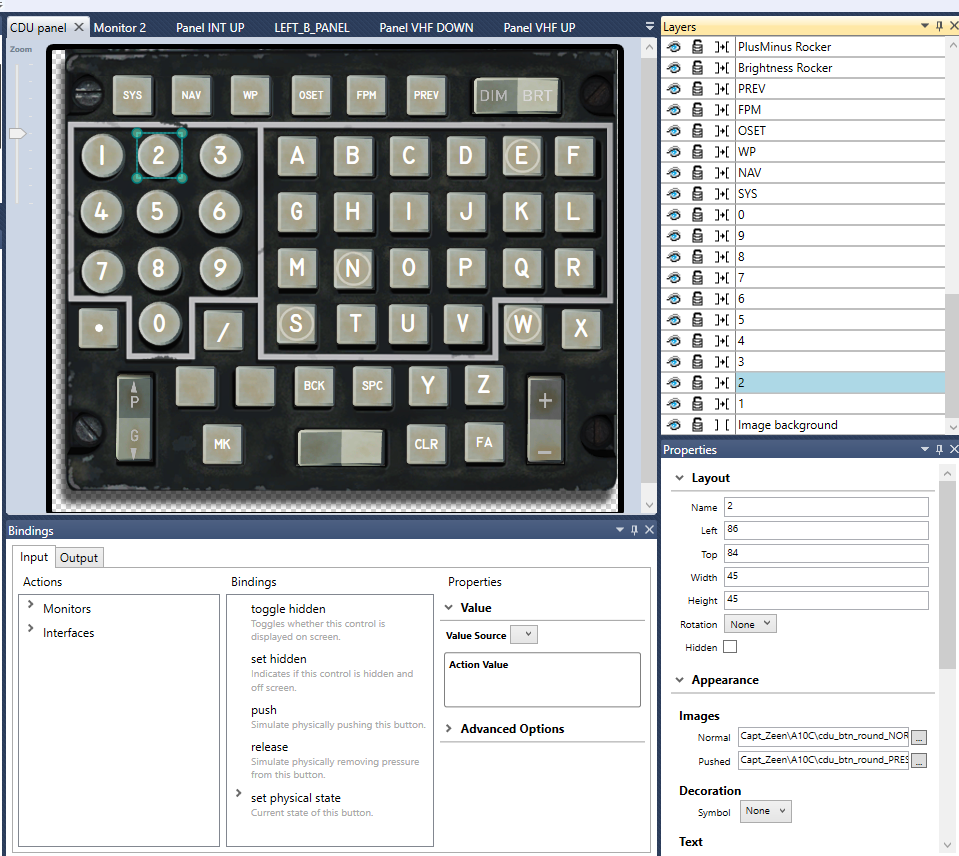Click lock icon on Image background layer
959x856 pixels.
tap(697, 425)
